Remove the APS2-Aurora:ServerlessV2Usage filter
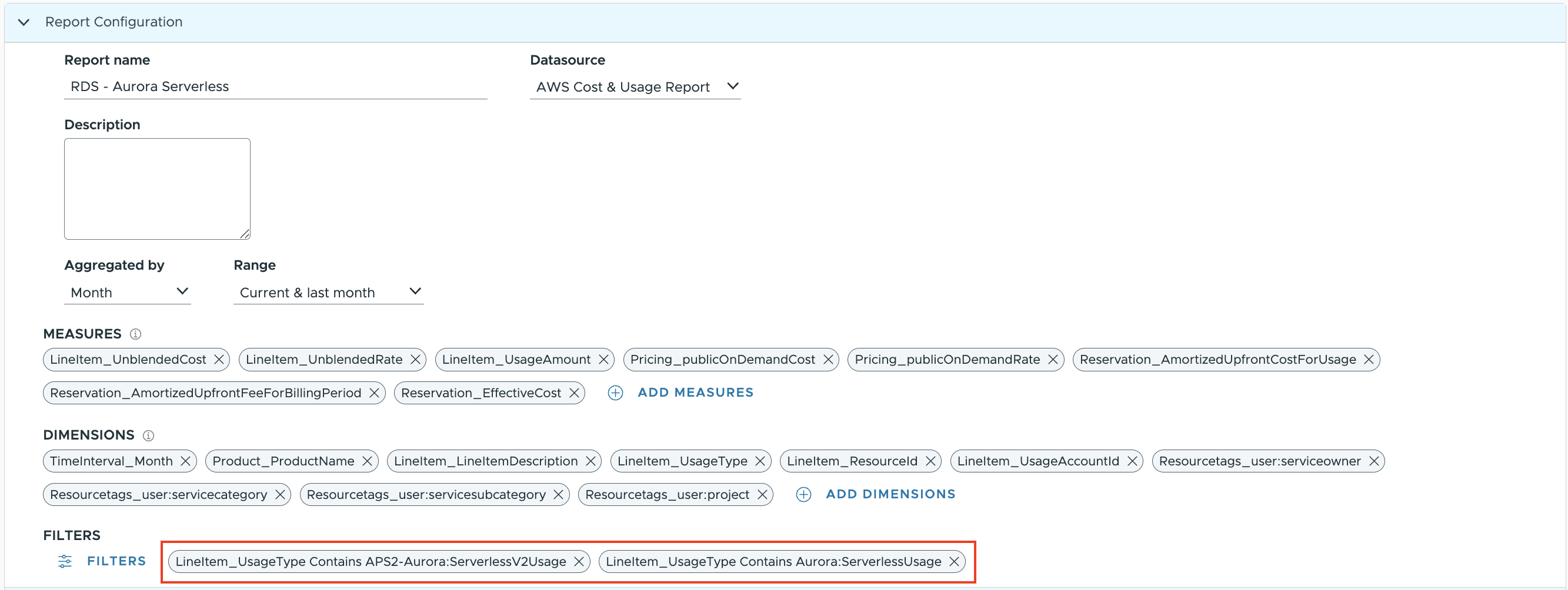The image size is (1568, 590). (579, 561)
